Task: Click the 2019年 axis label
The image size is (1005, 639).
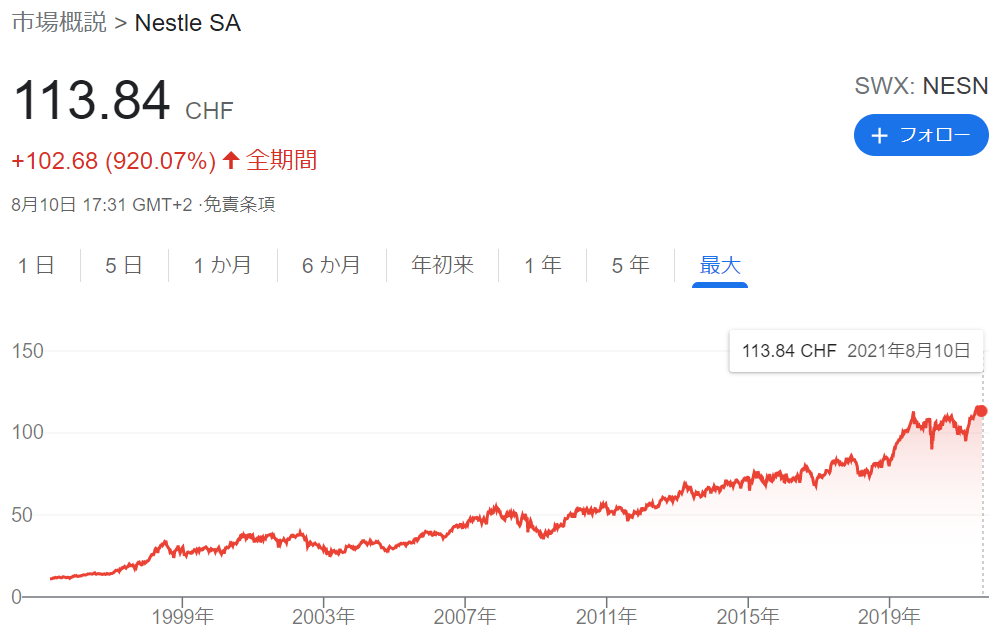Action: [889, 617]
